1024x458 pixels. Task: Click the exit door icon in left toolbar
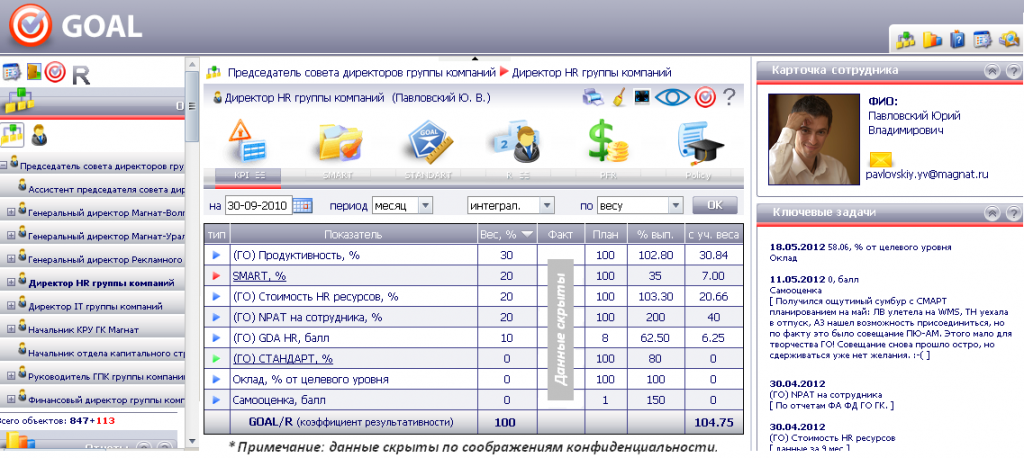point(34,71)
